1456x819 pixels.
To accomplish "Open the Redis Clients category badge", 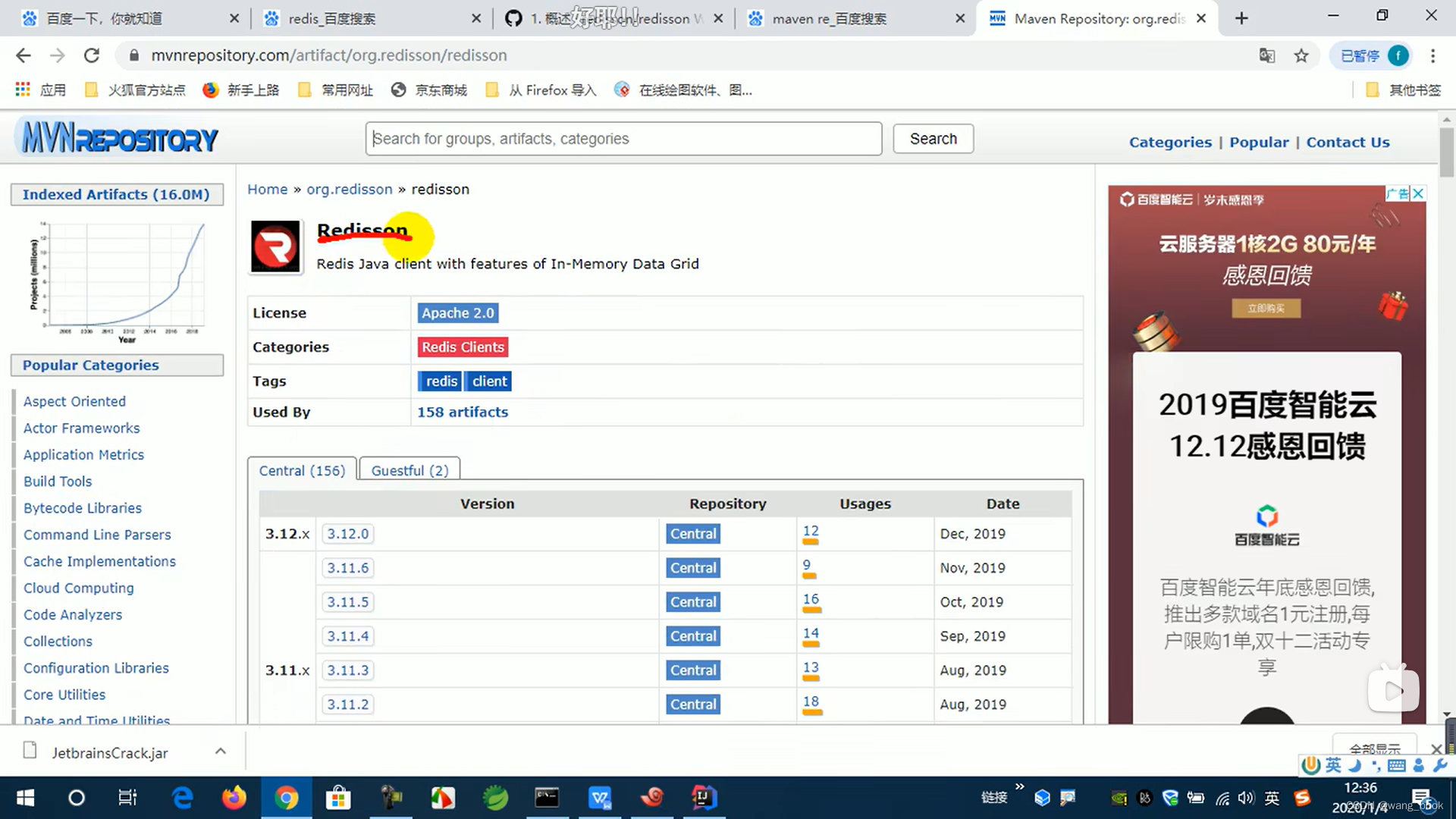I will coord(463,347).
